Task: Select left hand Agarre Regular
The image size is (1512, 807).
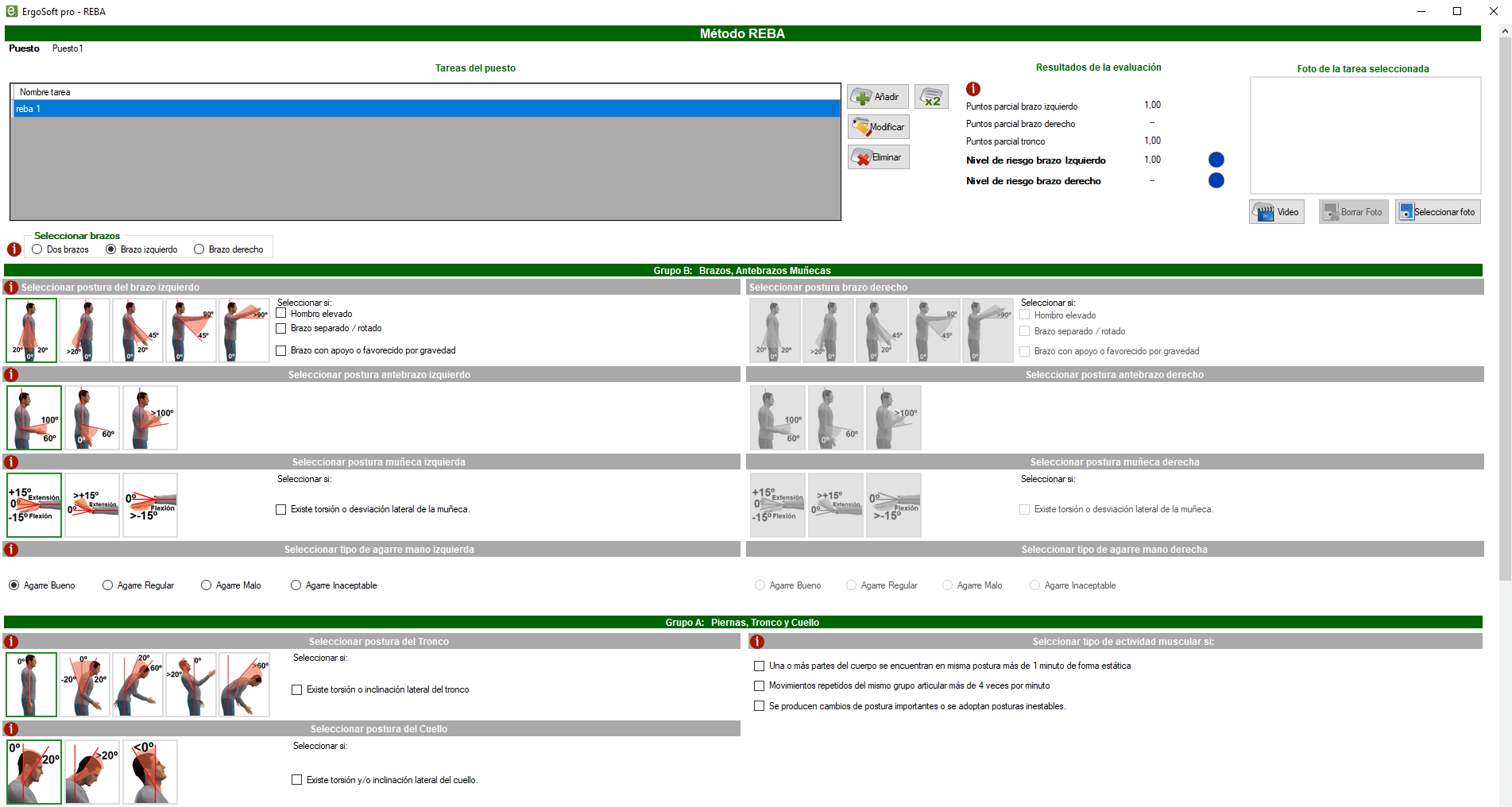Action: point(138,585)
